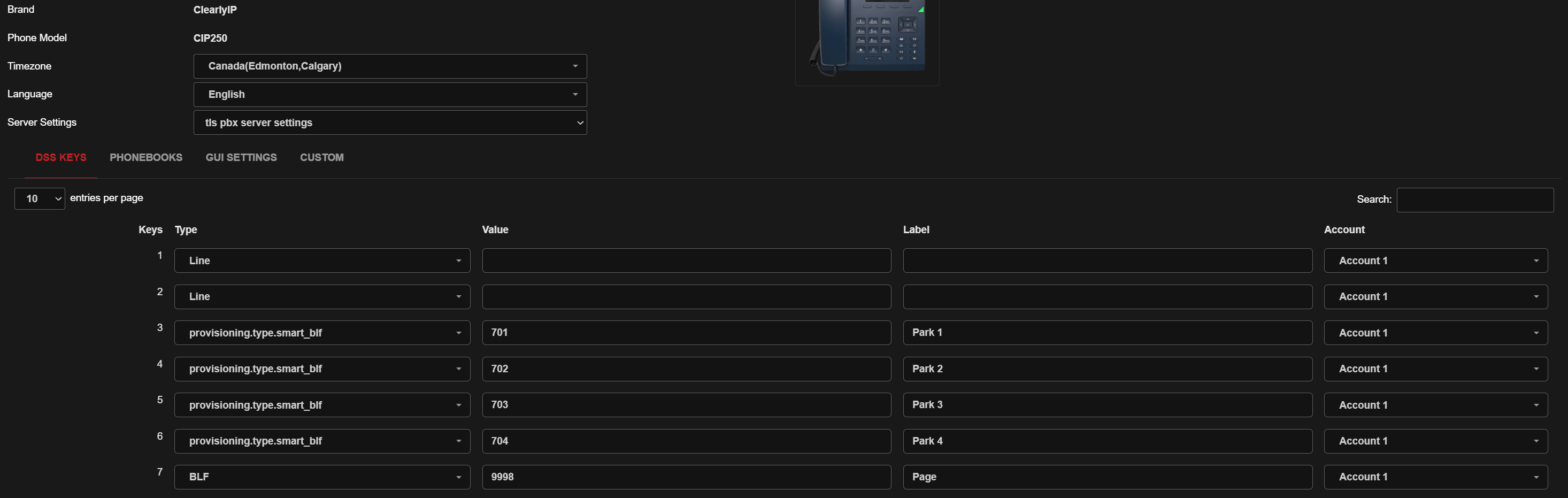Open the Timezone dropdown
Image resolution: width=1568 pixels, height=498 pixels.
click(389, 66)
